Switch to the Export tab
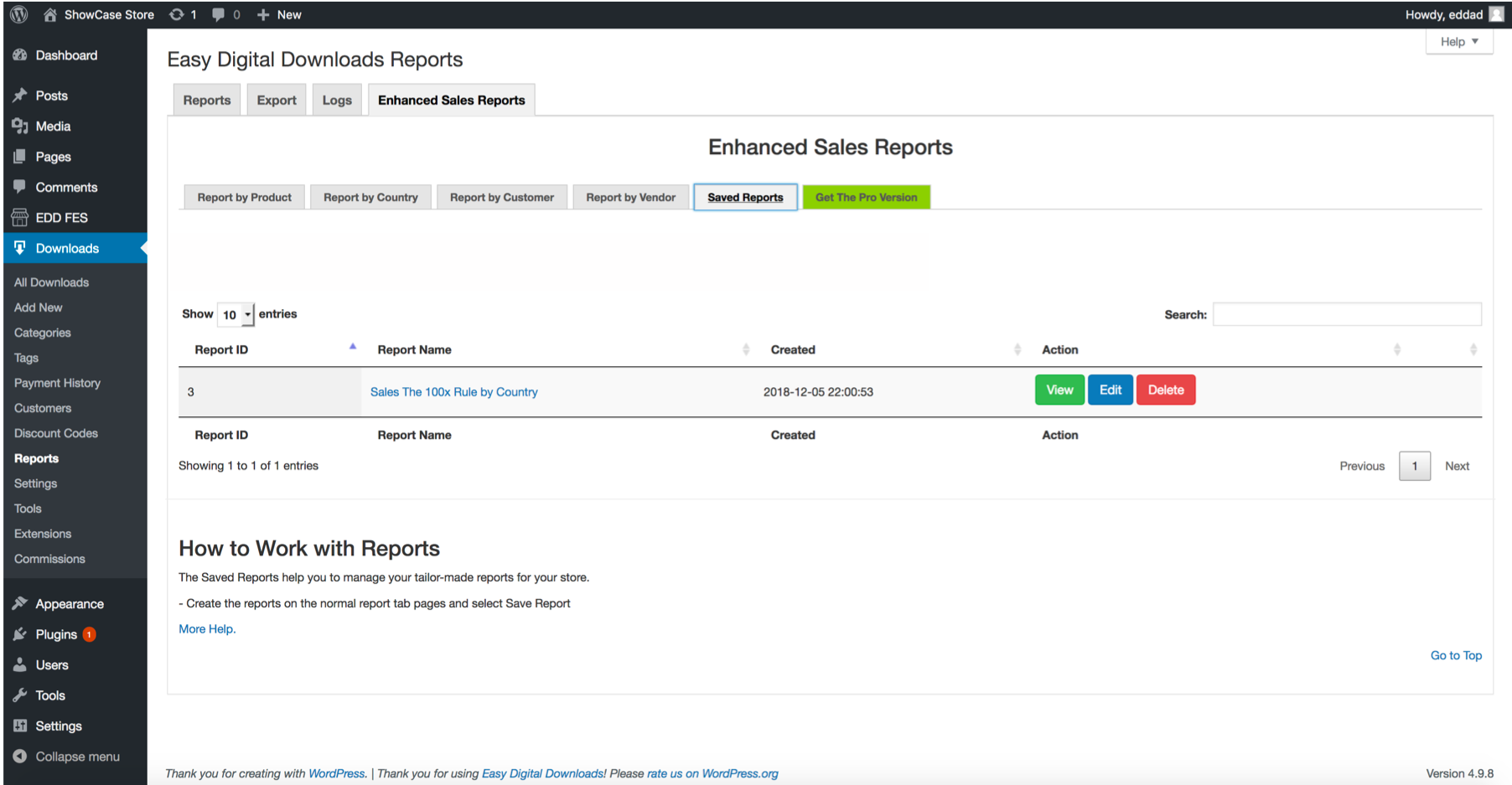This screenshot has width=1512, height=785. [x=277, y=100]
